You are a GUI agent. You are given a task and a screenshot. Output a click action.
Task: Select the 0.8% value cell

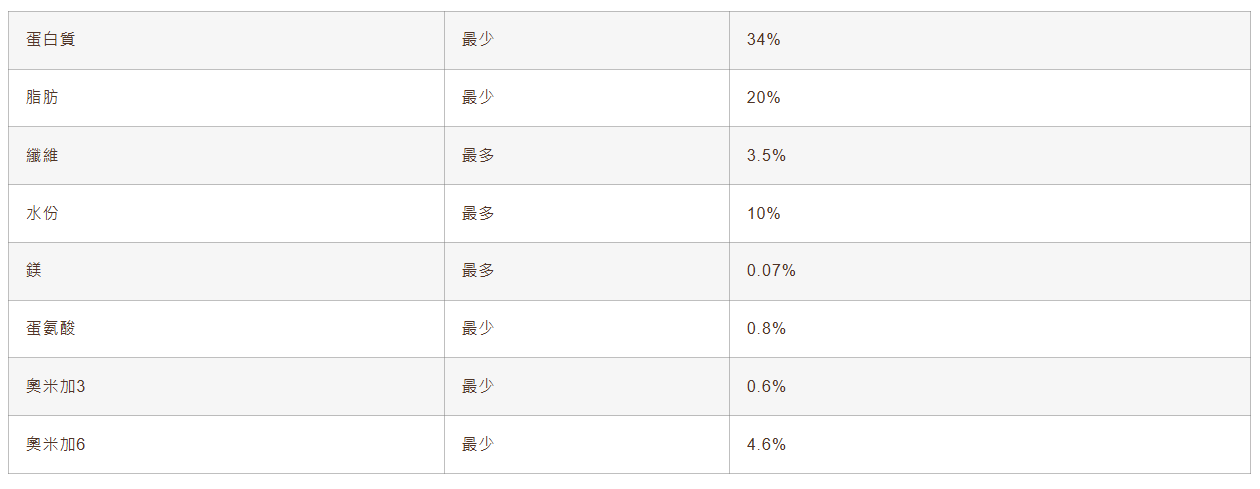click(x=766, y=329)
